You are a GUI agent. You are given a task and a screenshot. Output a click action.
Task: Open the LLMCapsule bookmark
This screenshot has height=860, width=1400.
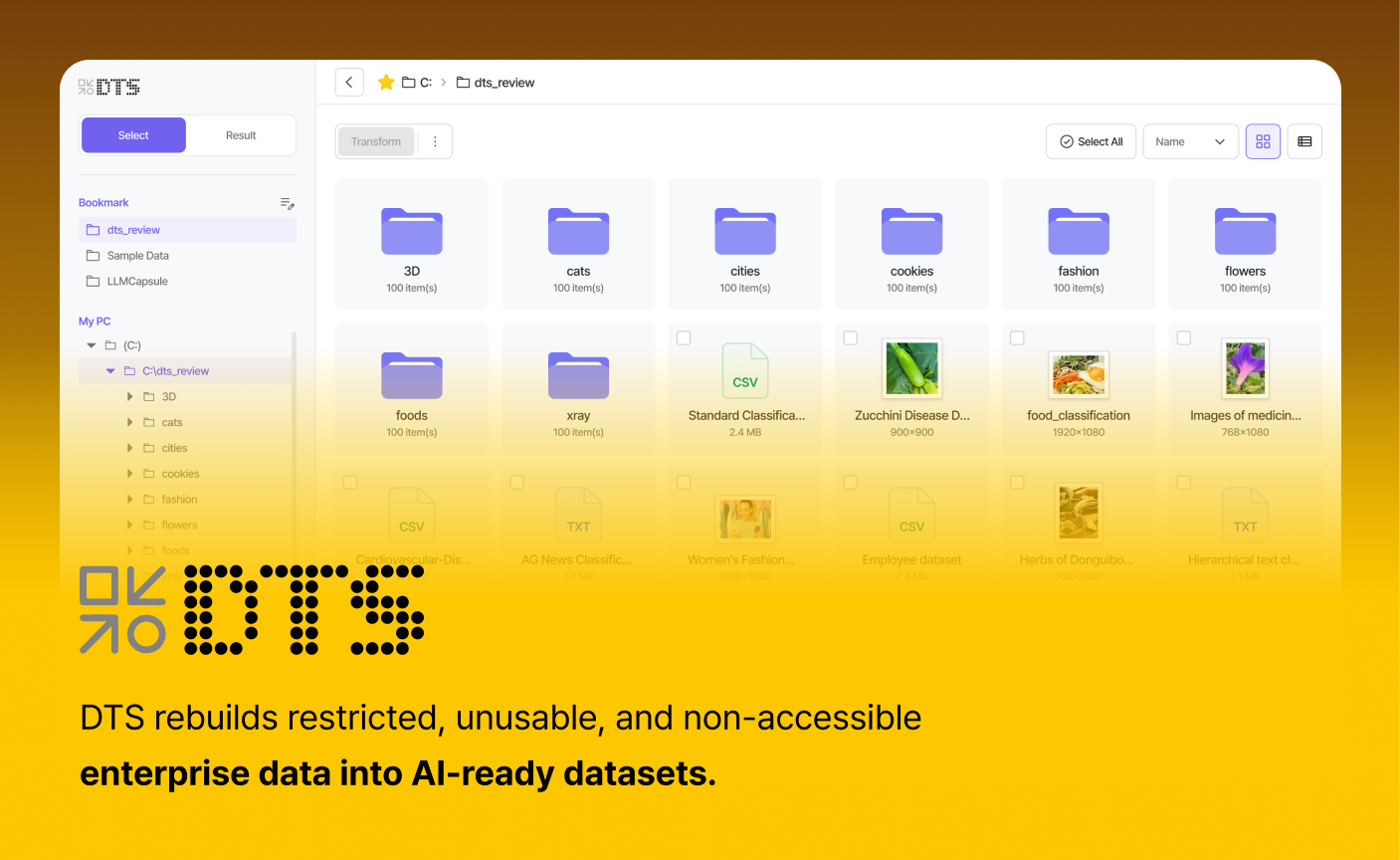click(x=187, y=282)
